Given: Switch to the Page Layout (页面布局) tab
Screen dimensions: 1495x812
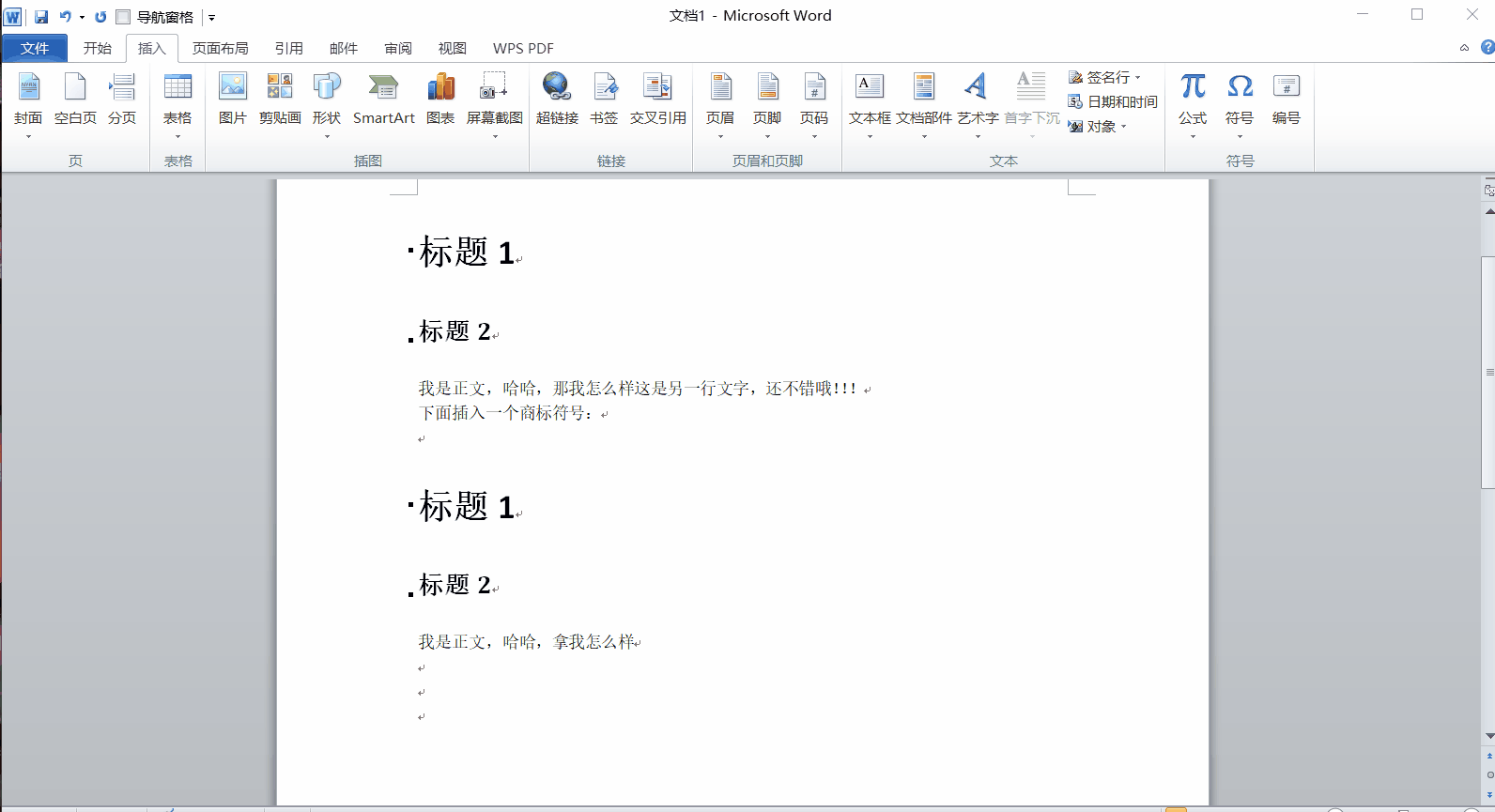Looking at the screenshot, I should [221, 48].
